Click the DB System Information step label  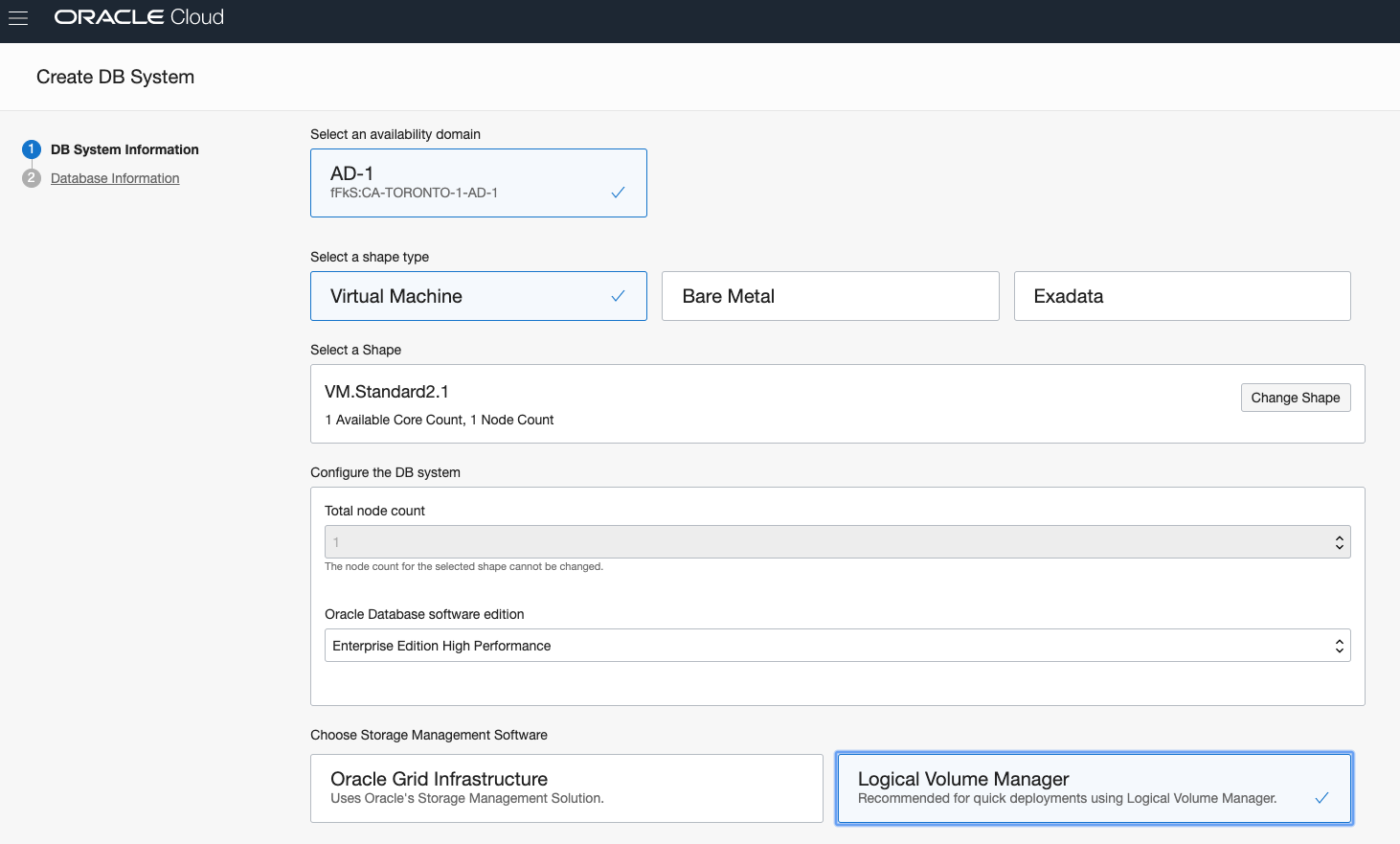124,149
